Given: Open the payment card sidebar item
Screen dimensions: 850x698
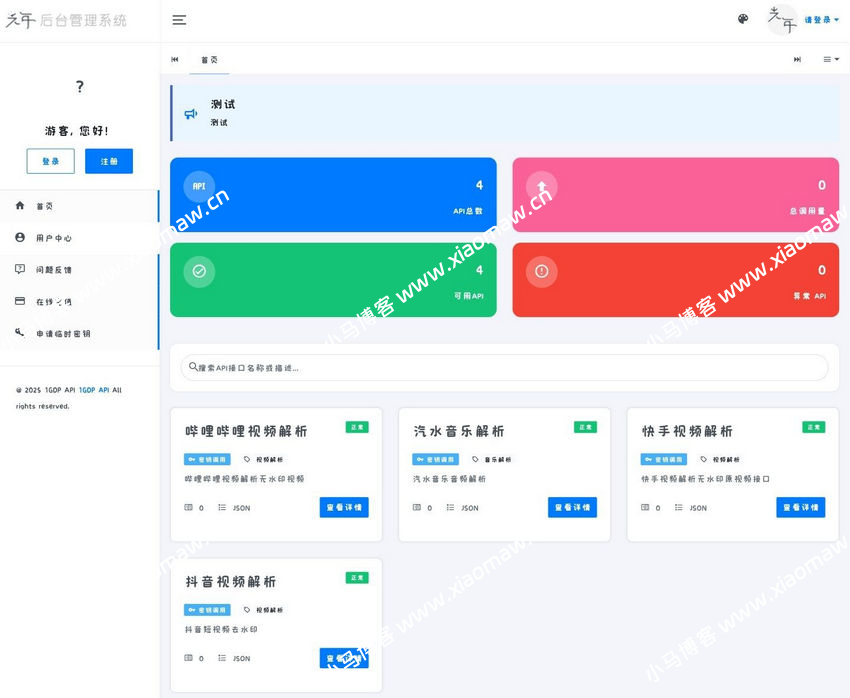Looking at the screenshot, I should click(x=79, y=301).
